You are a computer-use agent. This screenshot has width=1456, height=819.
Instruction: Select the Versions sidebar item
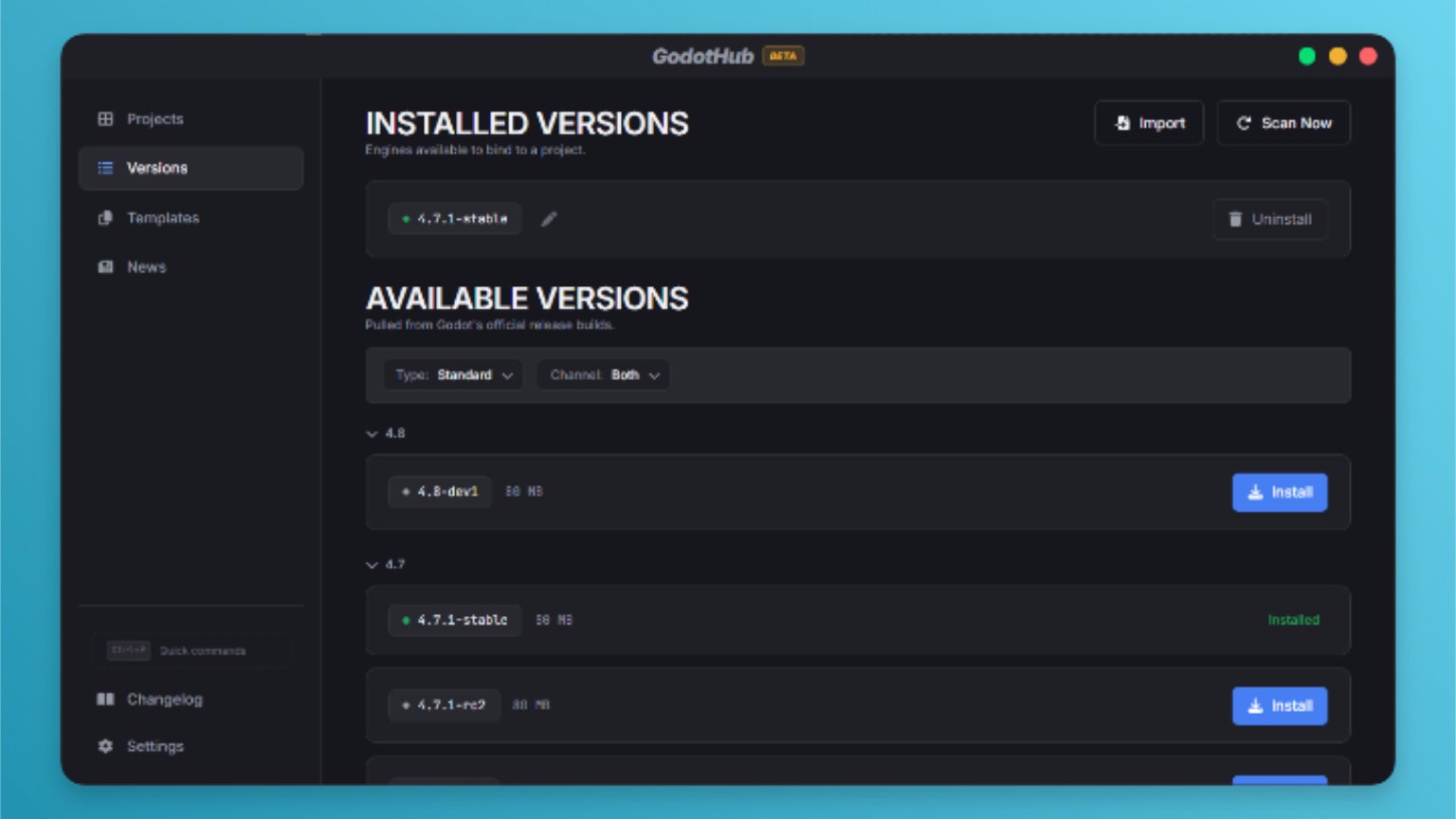191,168
